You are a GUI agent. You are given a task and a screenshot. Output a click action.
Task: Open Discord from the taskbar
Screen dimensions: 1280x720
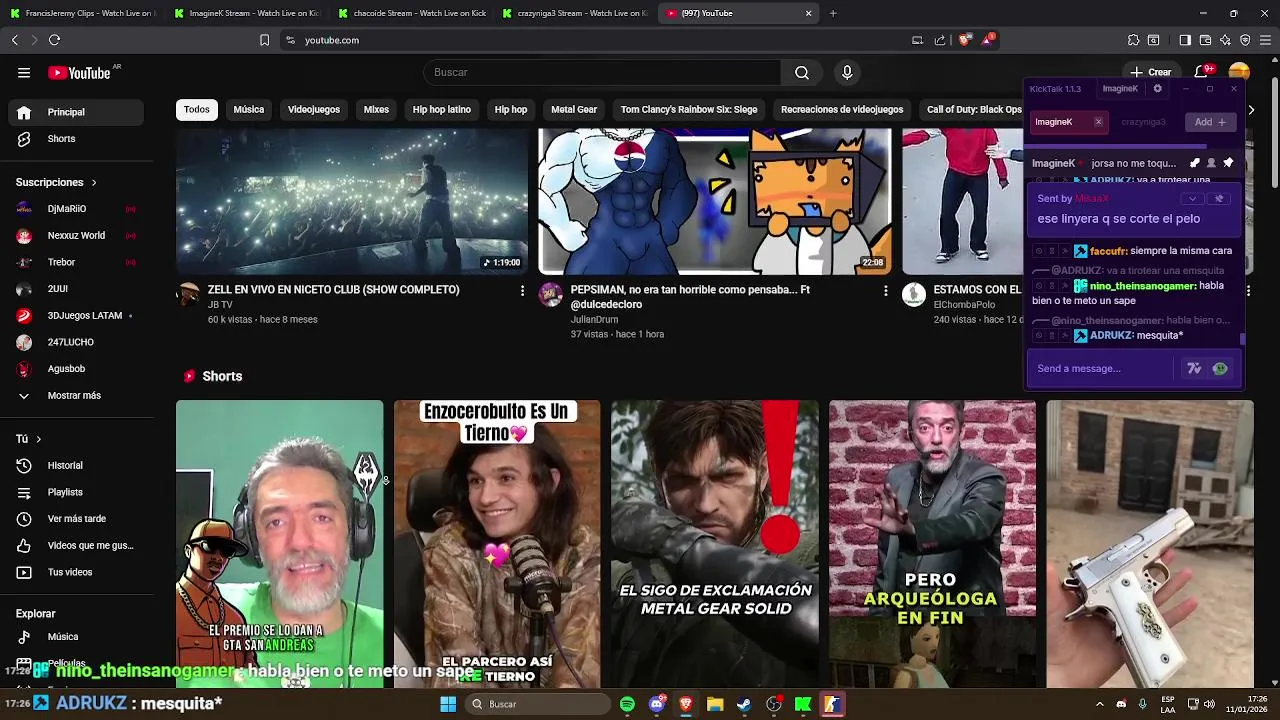(x=656, y=704)
